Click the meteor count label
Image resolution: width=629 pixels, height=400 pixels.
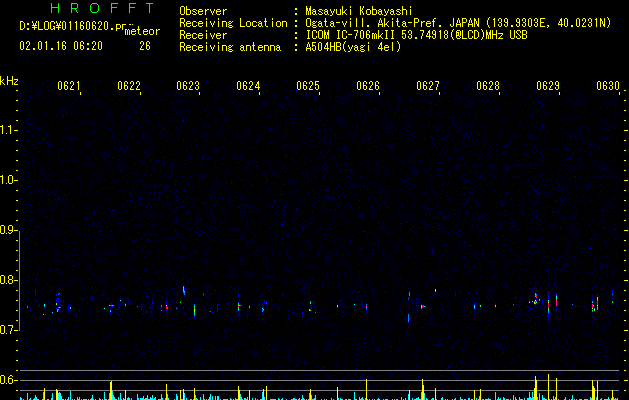(142, 31)
